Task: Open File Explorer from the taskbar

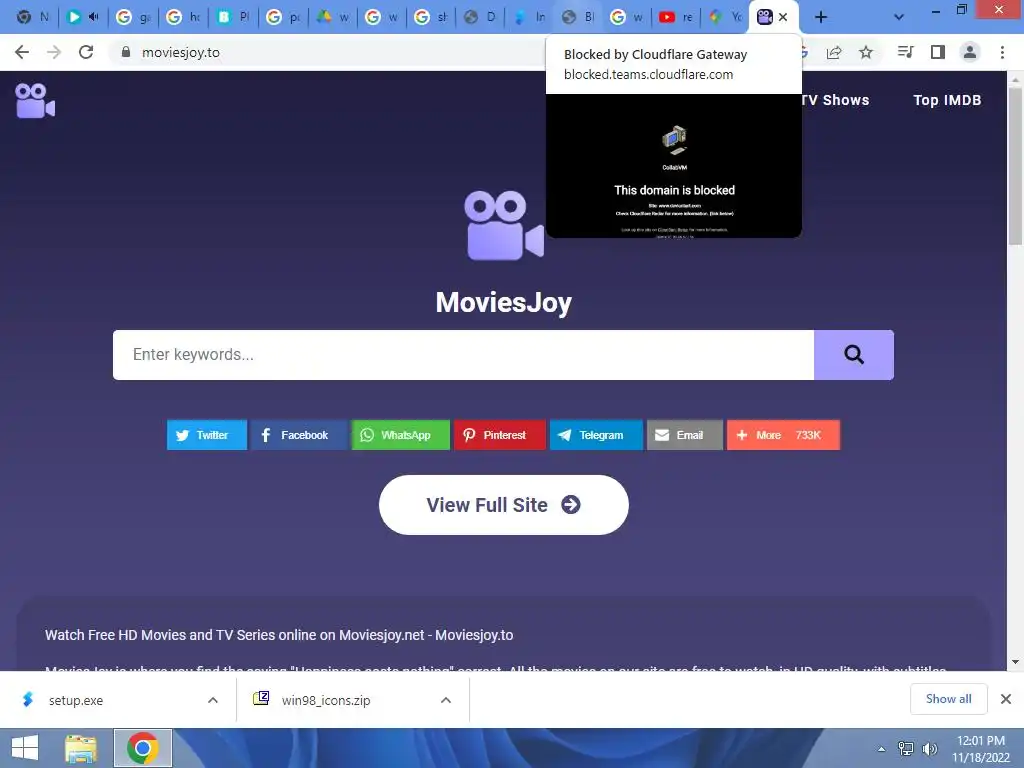Action: [x=81, y=748]
